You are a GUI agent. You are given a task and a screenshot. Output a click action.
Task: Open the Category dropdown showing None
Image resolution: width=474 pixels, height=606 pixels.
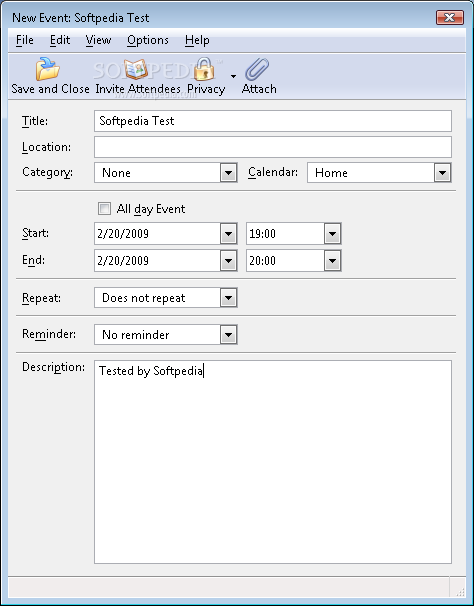point(165,172)
